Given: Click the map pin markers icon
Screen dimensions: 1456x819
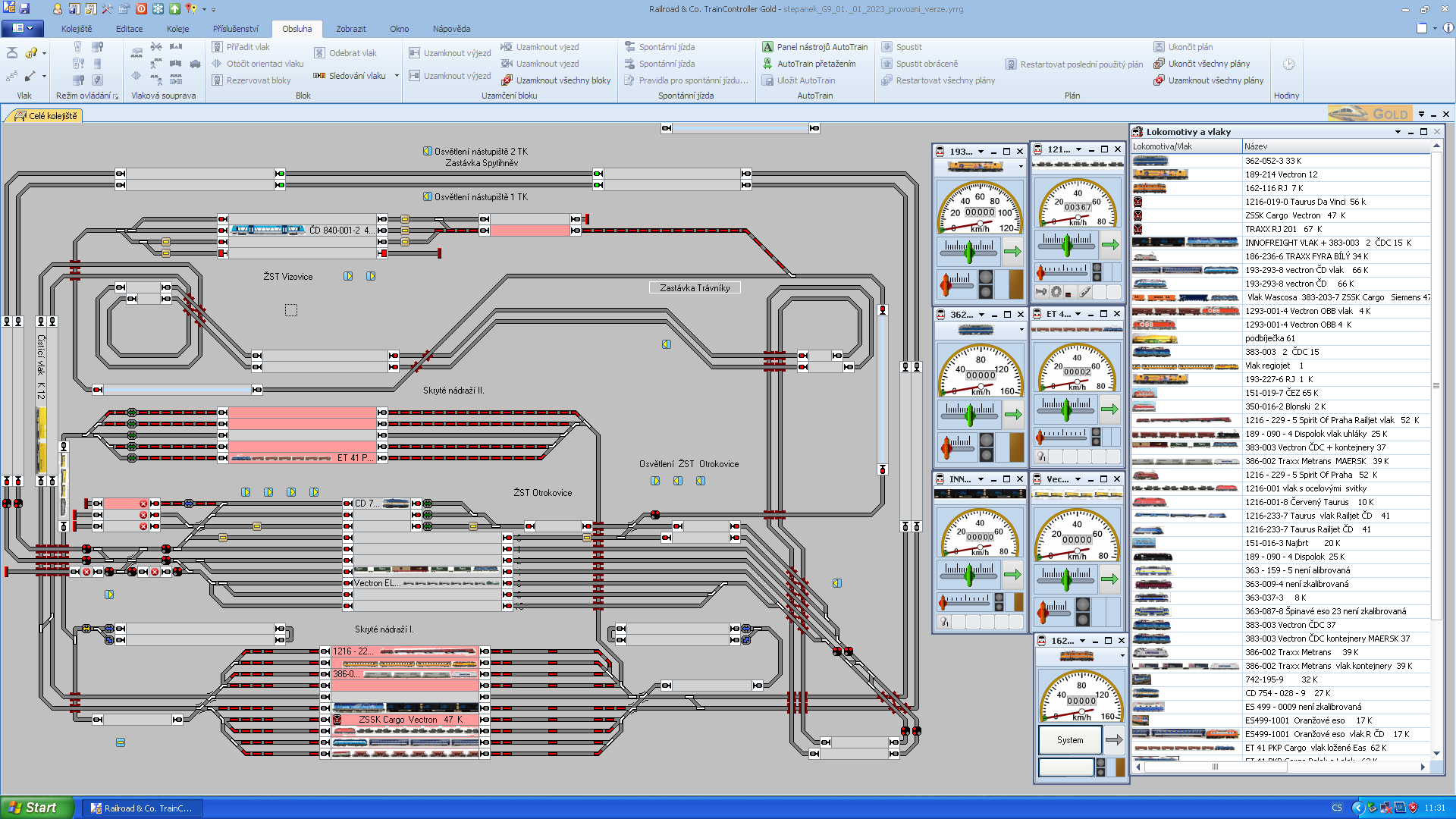Looking at the screenshot, I should click(190, 8).
